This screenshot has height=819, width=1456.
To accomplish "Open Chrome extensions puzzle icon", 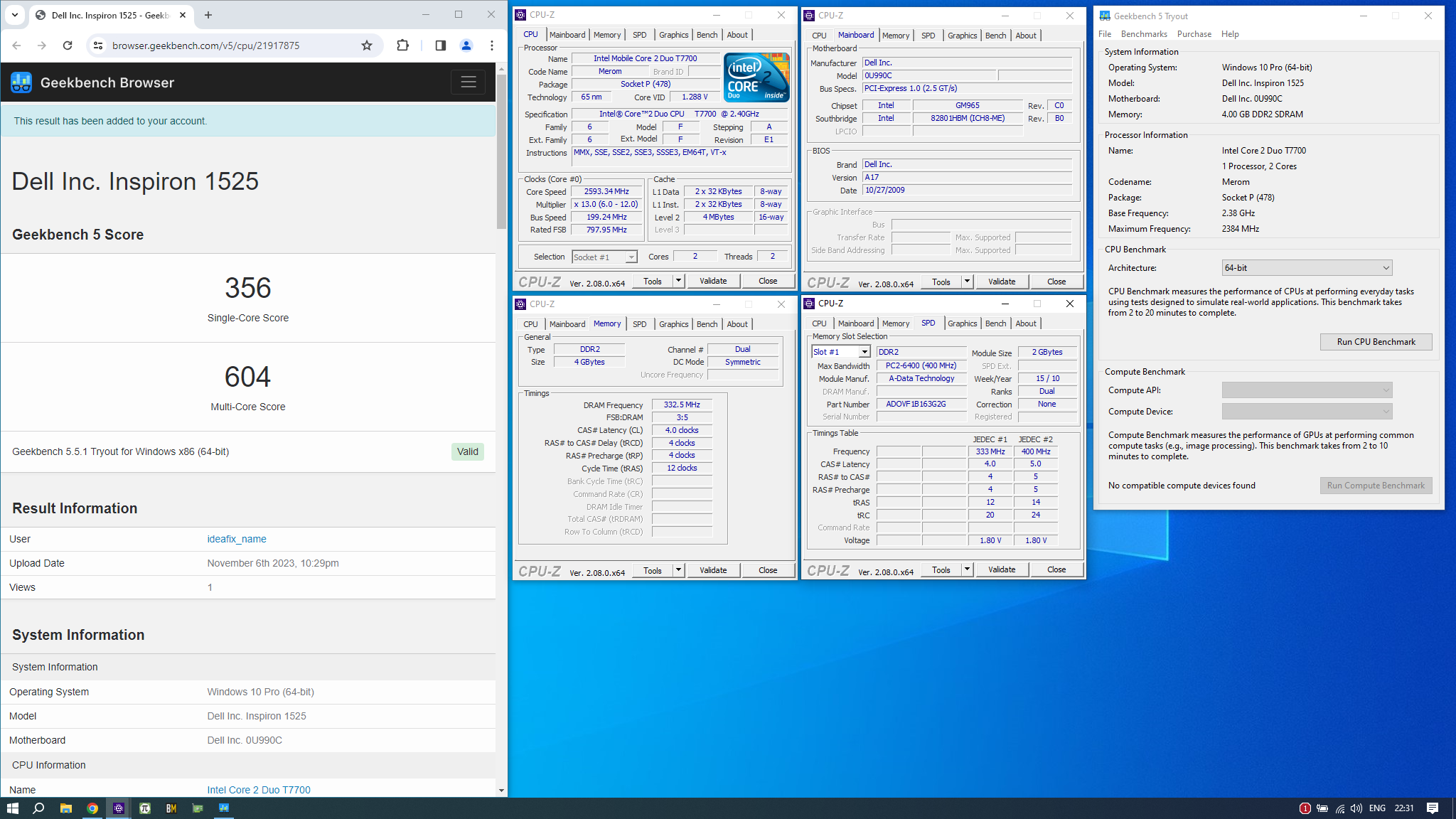I will tap(402, 45).
